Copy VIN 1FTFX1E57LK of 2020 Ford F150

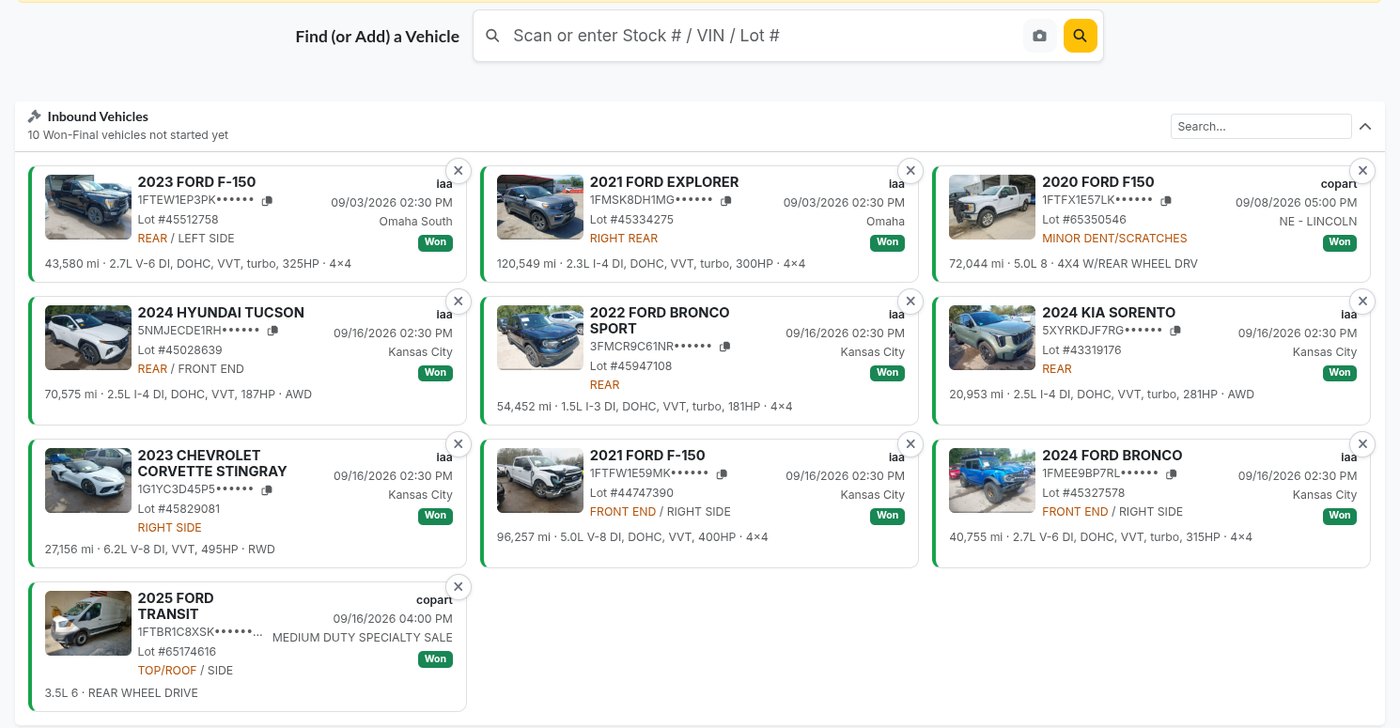[1166, 201]
